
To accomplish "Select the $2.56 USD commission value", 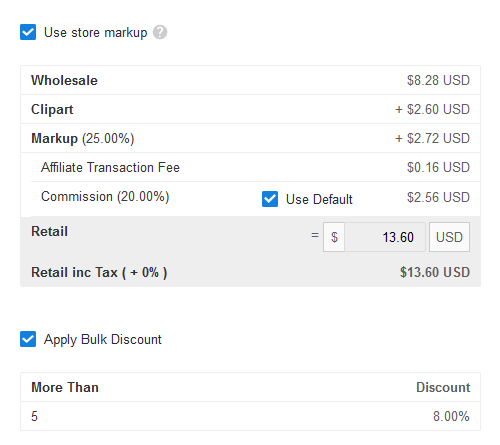I will coord(438,197).
